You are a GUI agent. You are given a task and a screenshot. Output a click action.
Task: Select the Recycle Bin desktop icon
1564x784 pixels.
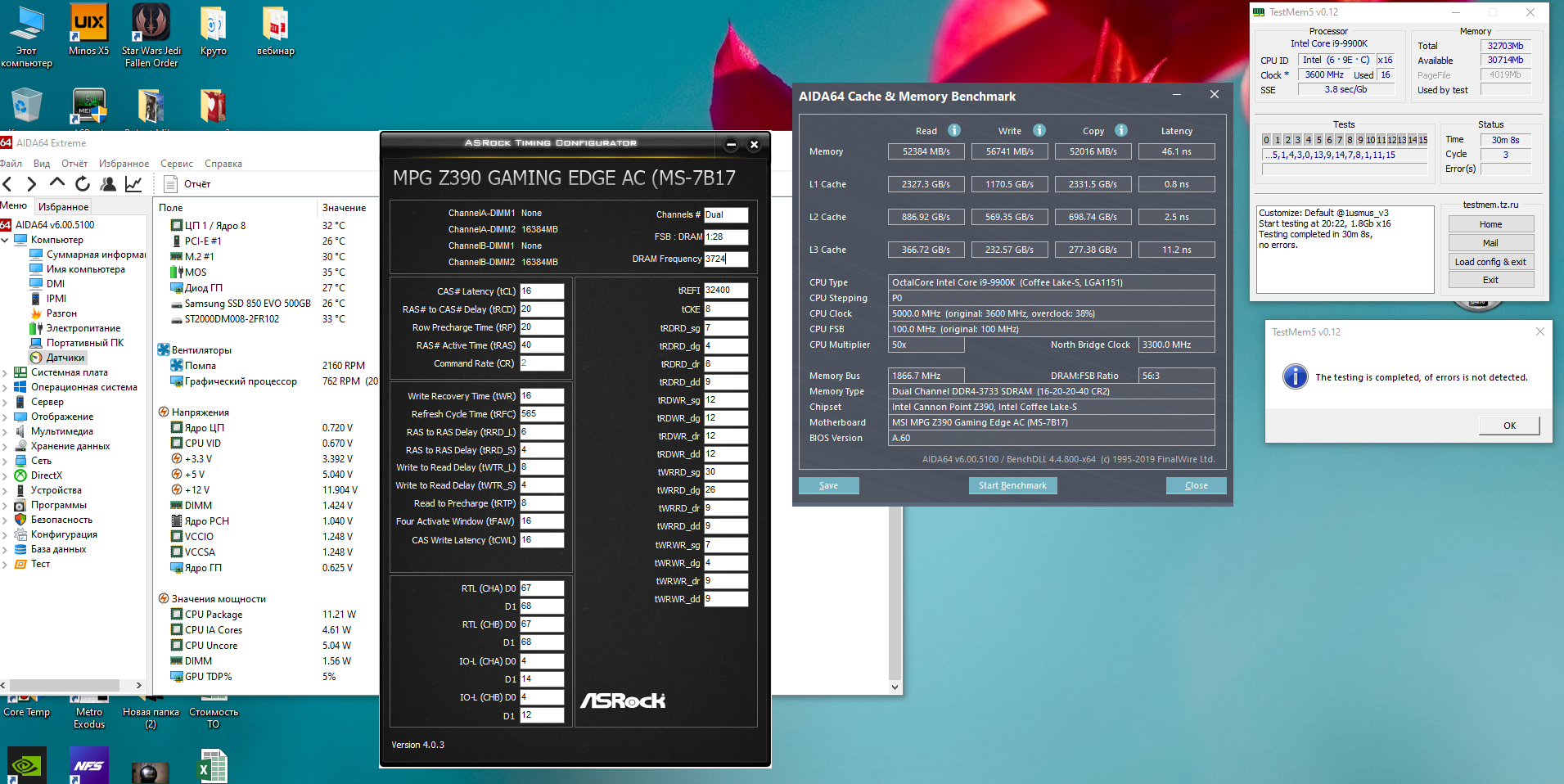tap(26, 107)
